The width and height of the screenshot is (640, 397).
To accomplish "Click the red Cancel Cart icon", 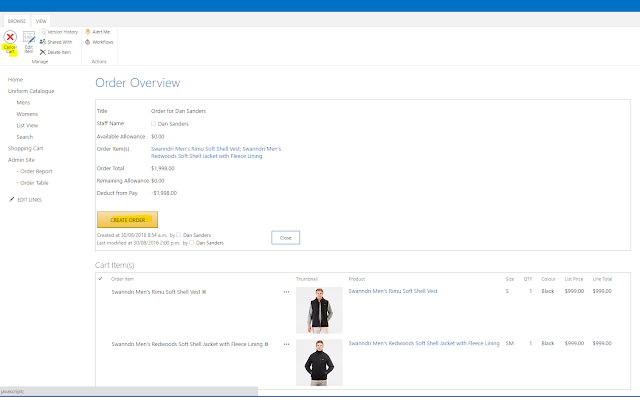I will (x=10, y=37).
